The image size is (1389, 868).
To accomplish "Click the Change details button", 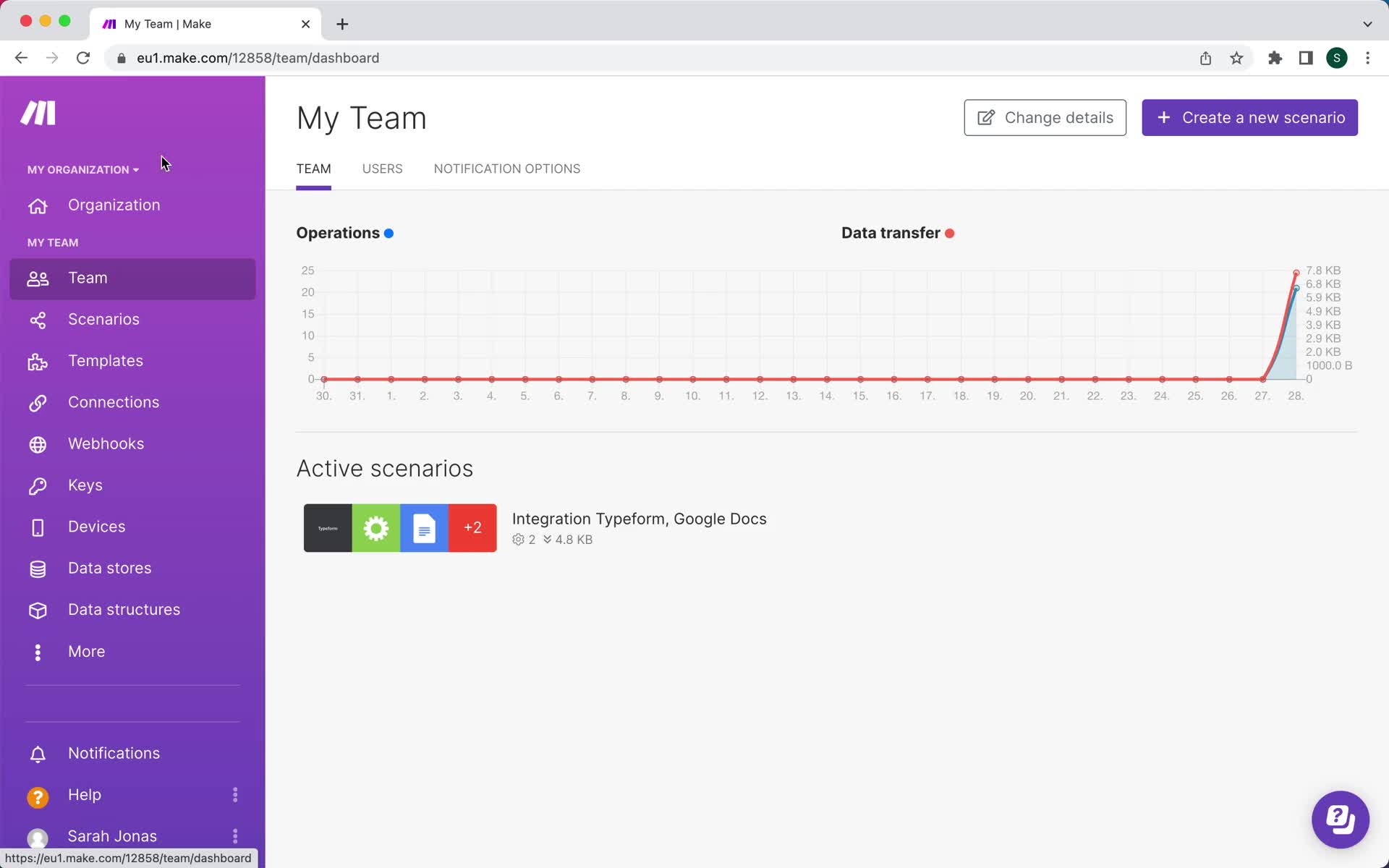I will 1044,117.
